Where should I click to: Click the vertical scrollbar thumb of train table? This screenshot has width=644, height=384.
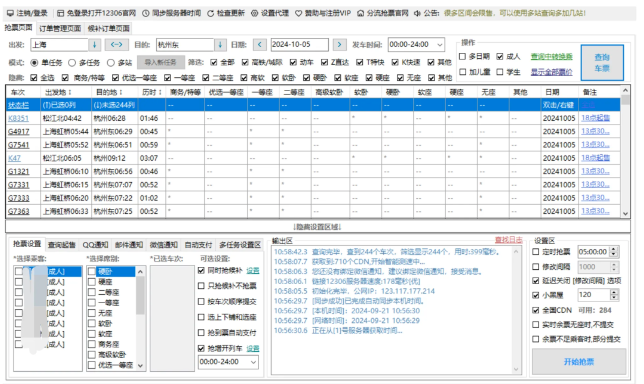tap(625, 100)
